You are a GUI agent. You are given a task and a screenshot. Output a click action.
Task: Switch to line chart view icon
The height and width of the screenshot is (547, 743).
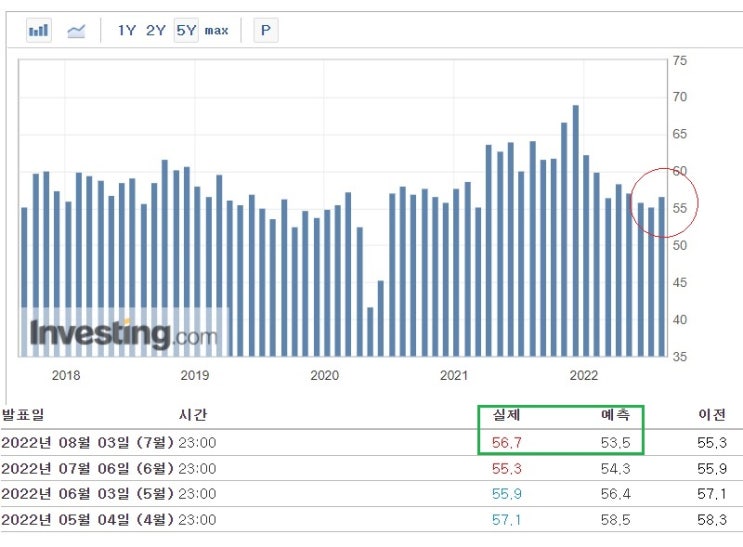click(76, 31)
